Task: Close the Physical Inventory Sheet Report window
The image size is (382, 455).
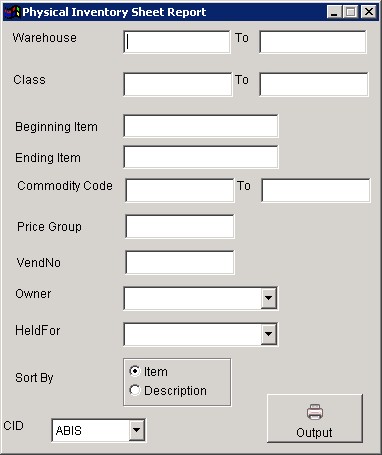Action: 369,12
